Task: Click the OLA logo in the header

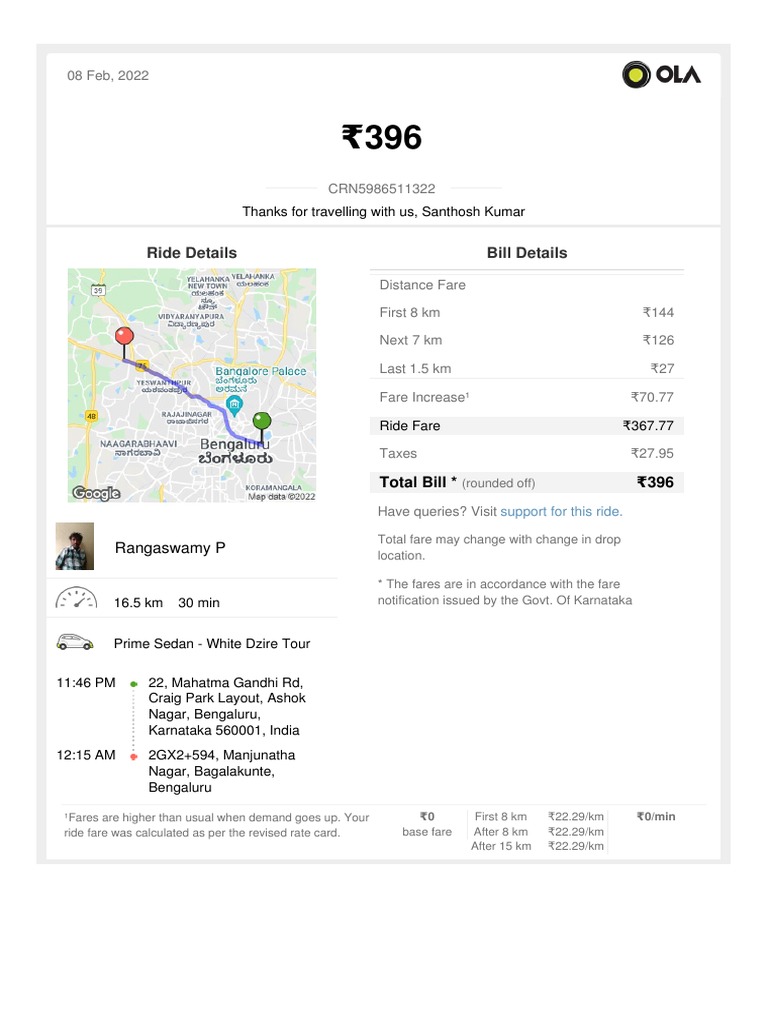Action: click(x=661, y=75)
